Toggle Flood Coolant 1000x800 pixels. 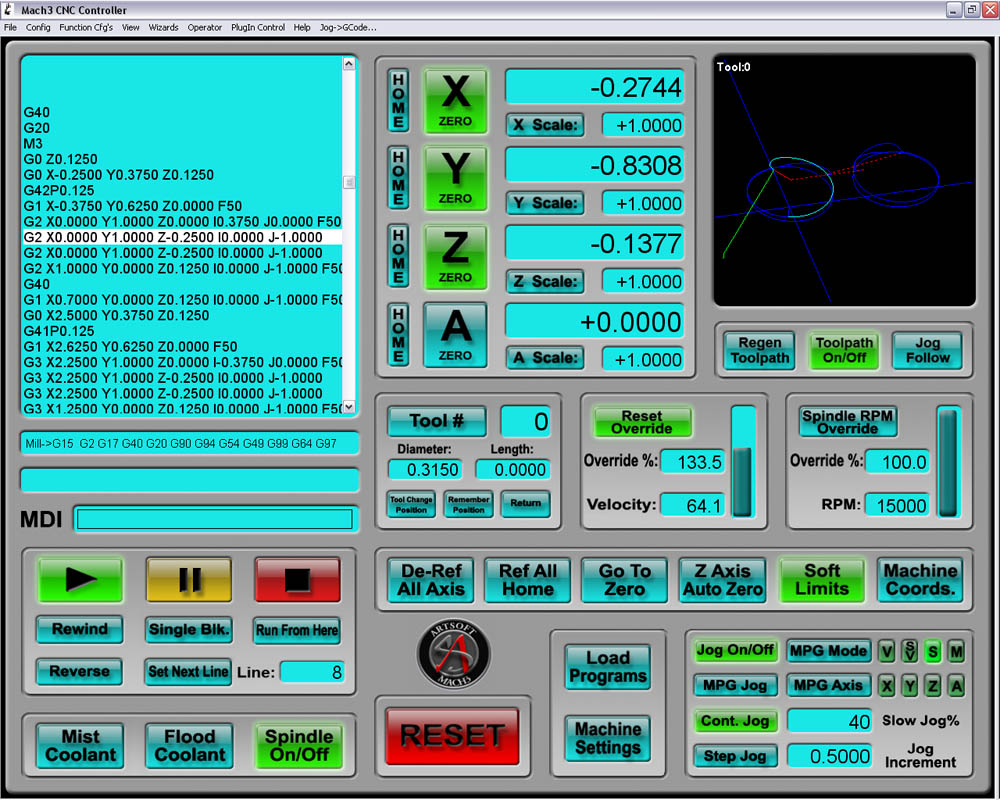pos(189,746)
